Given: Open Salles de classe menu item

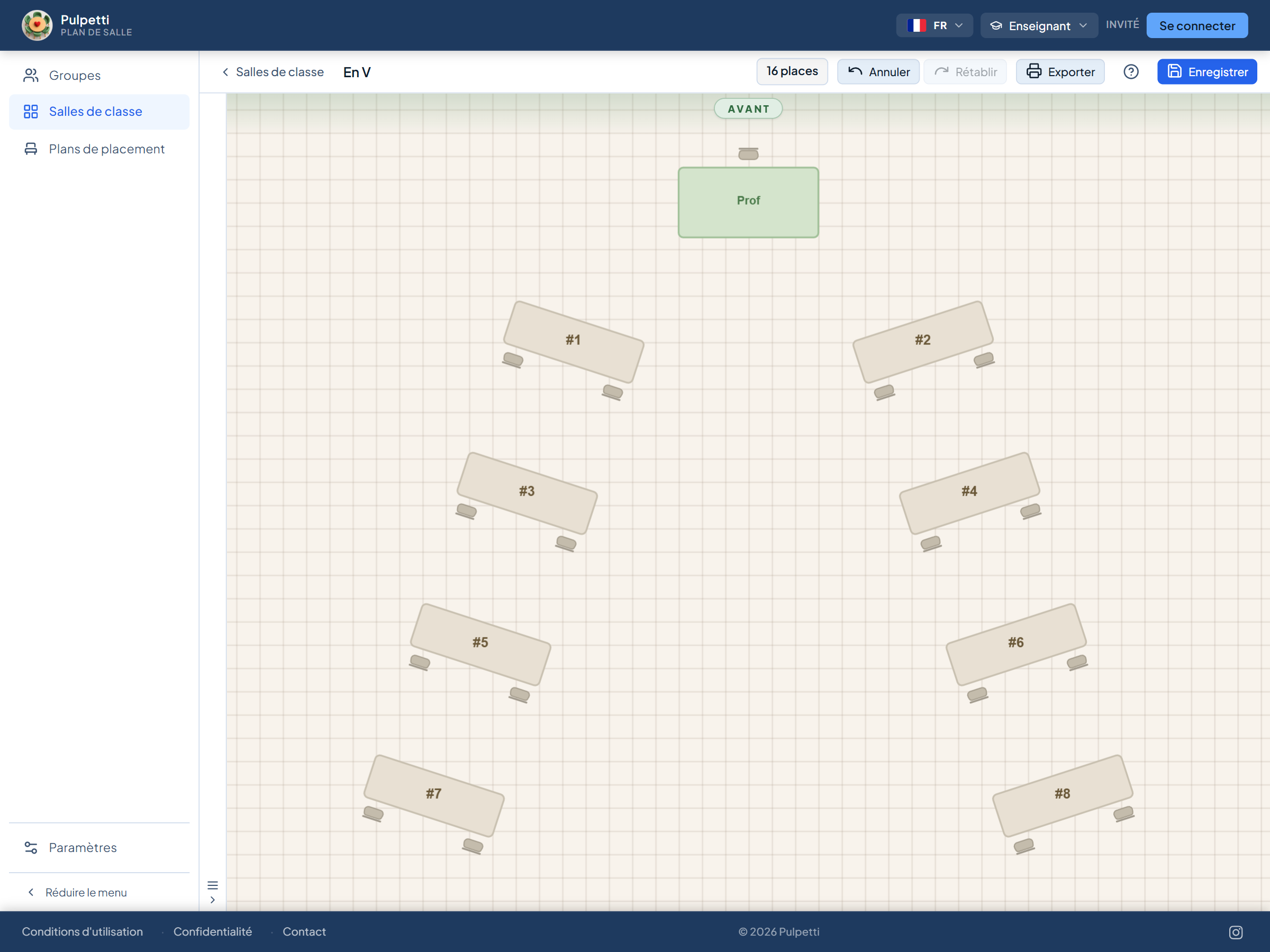Looking at the screenshot, I should click(99, 111).
